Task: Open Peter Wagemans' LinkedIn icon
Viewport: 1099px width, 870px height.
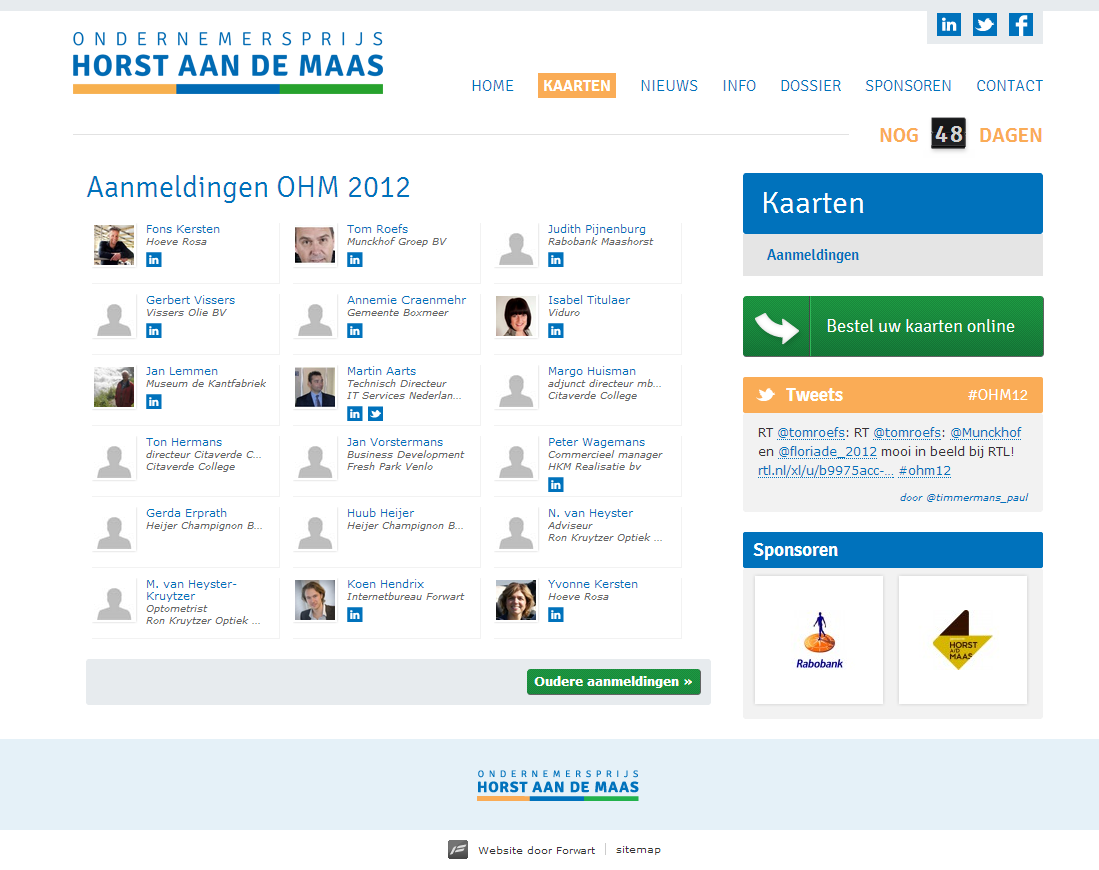Action: click(556, 485)
